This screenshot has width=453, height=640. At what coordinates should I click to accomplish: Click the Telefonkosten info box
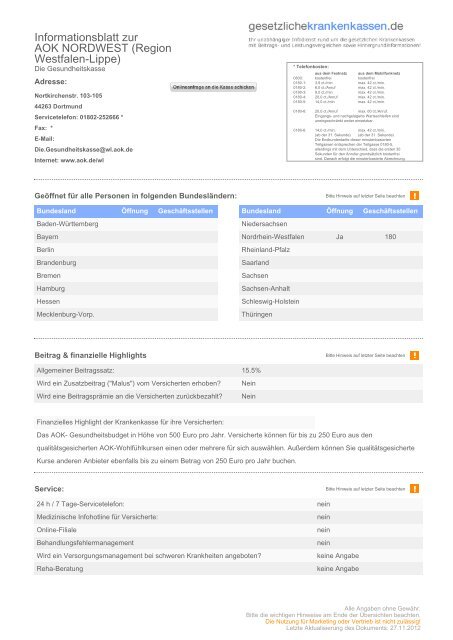pos(355,112)
